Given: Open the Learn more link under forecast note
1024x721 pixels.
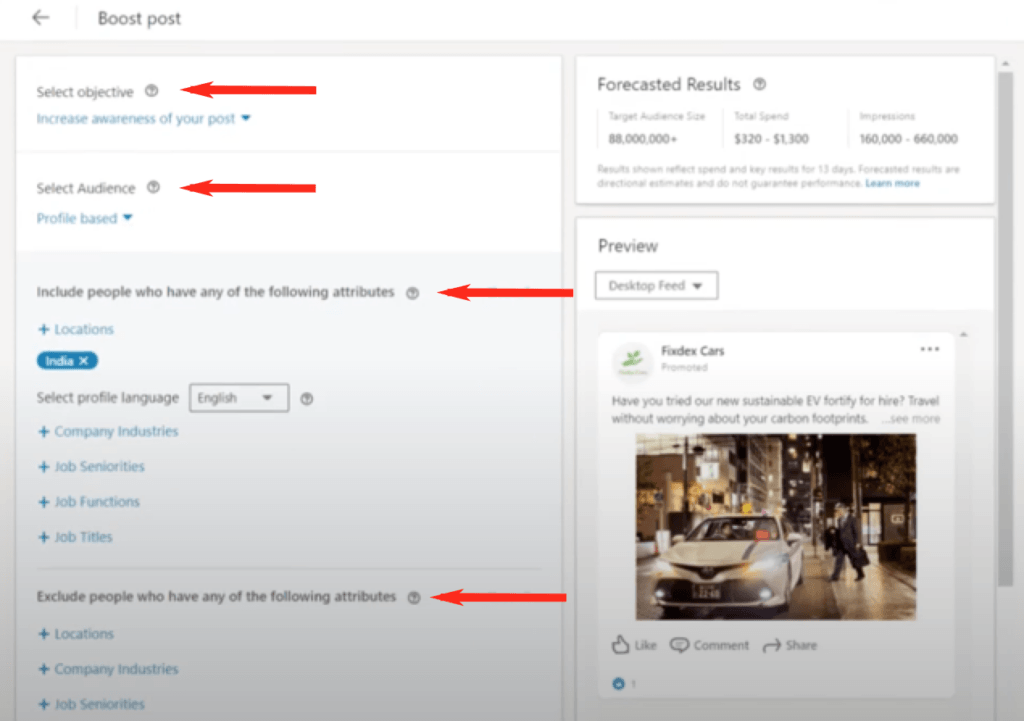Looking at the screenshot, I should click(893, 183).
